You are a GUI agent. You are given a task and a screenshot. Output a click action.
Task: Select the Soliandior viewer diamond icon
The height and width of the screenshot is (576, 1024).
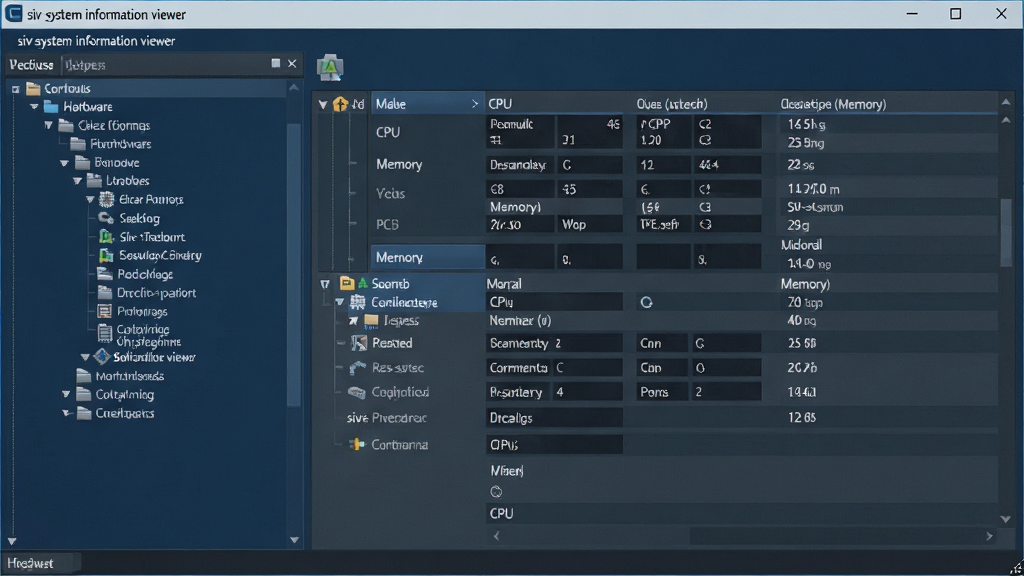click(x=102, y=357)
